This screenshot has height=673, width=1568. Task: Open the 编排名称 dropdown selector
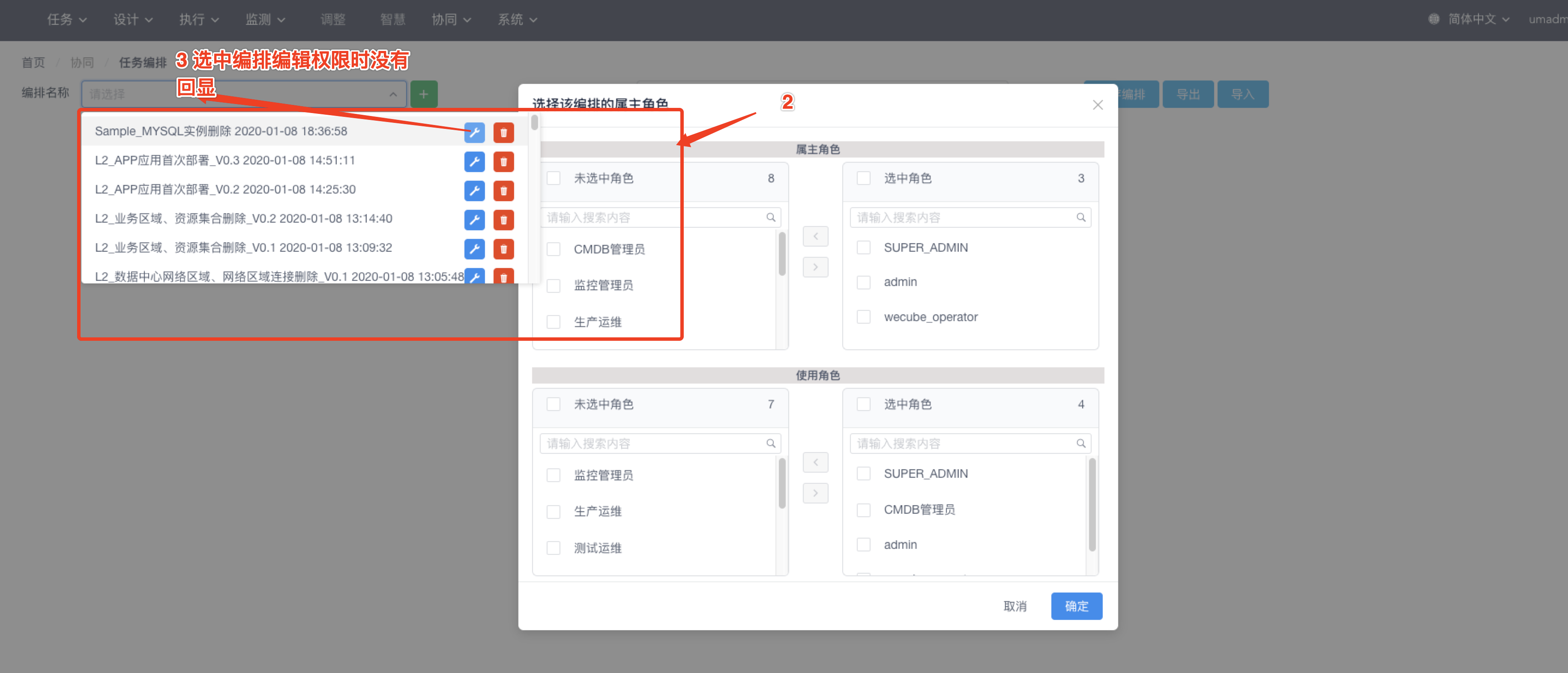coord(243,94)
